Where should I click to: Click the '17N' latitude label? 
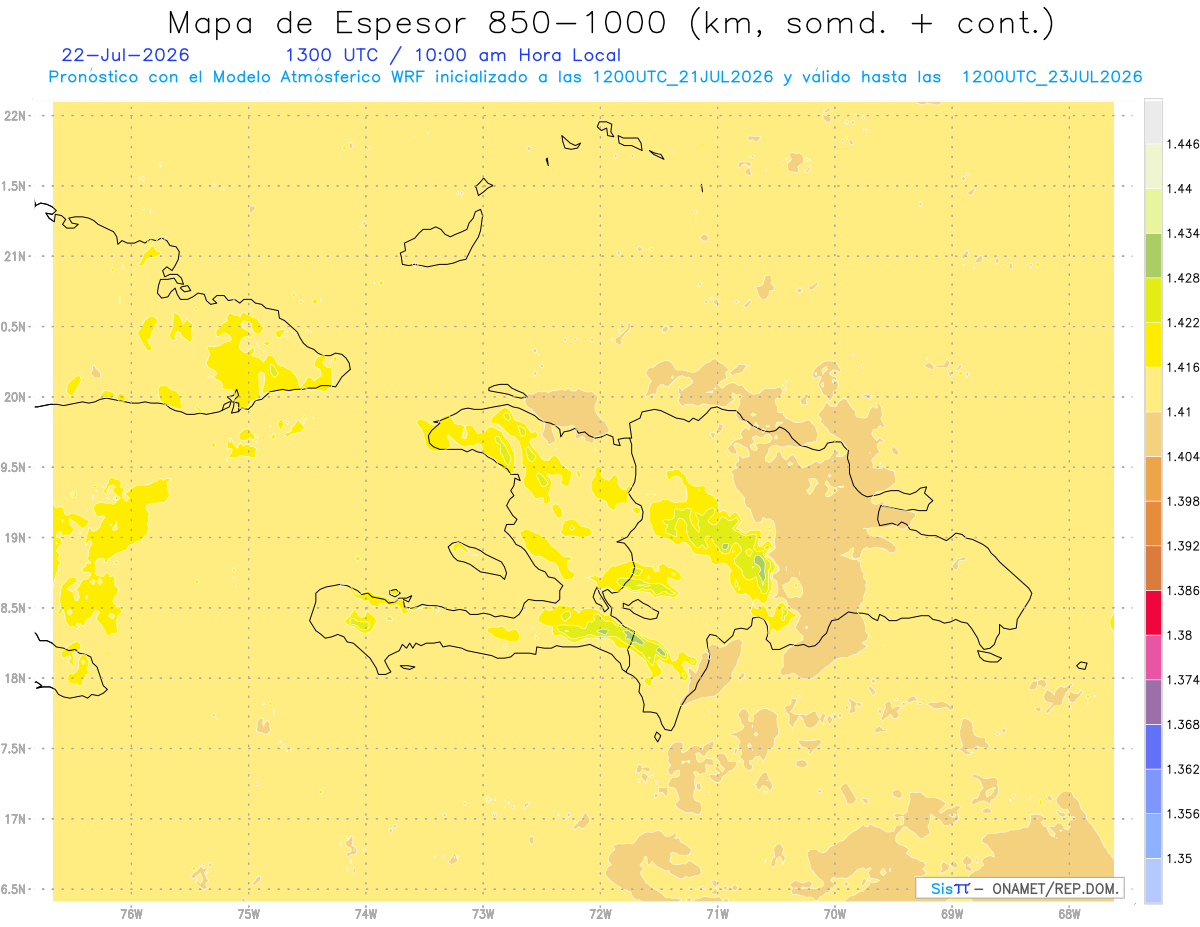(15, 820)
